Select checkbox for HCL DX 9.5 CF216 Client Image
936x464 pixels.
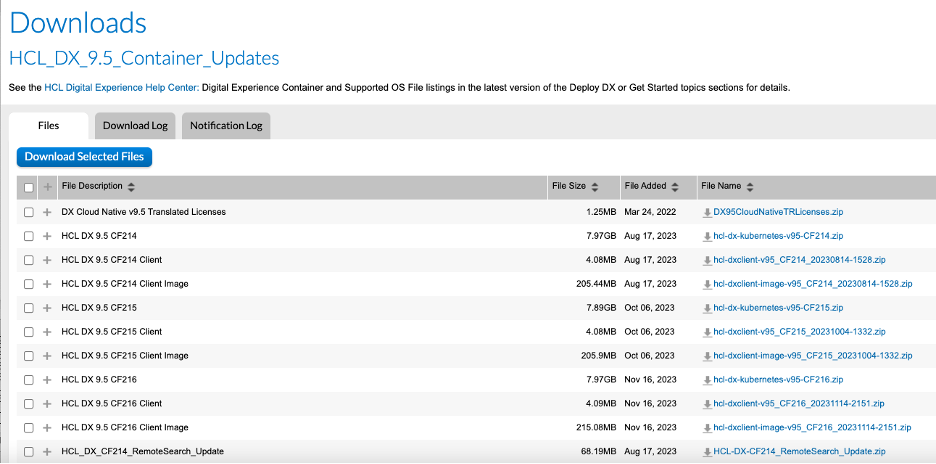tap(29, 428)
